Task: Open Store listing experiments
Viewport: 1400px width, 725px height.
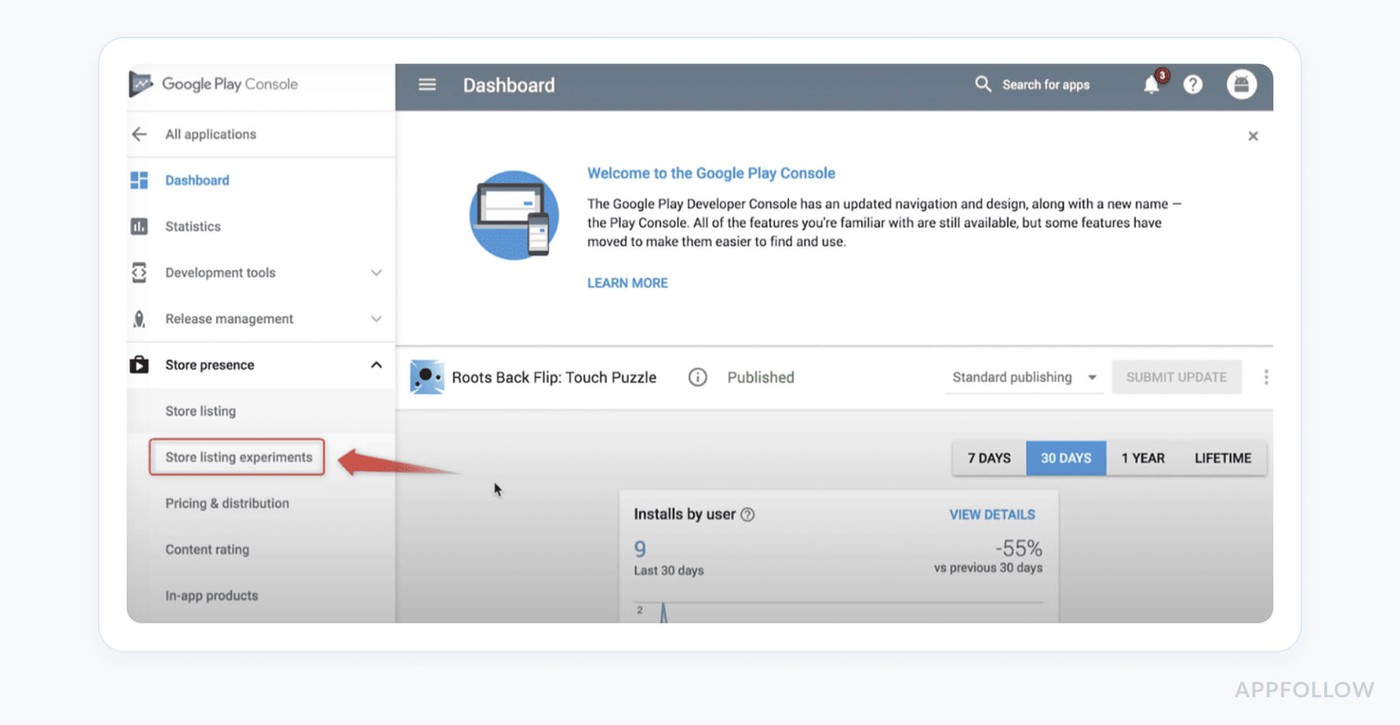Action: 238,457
